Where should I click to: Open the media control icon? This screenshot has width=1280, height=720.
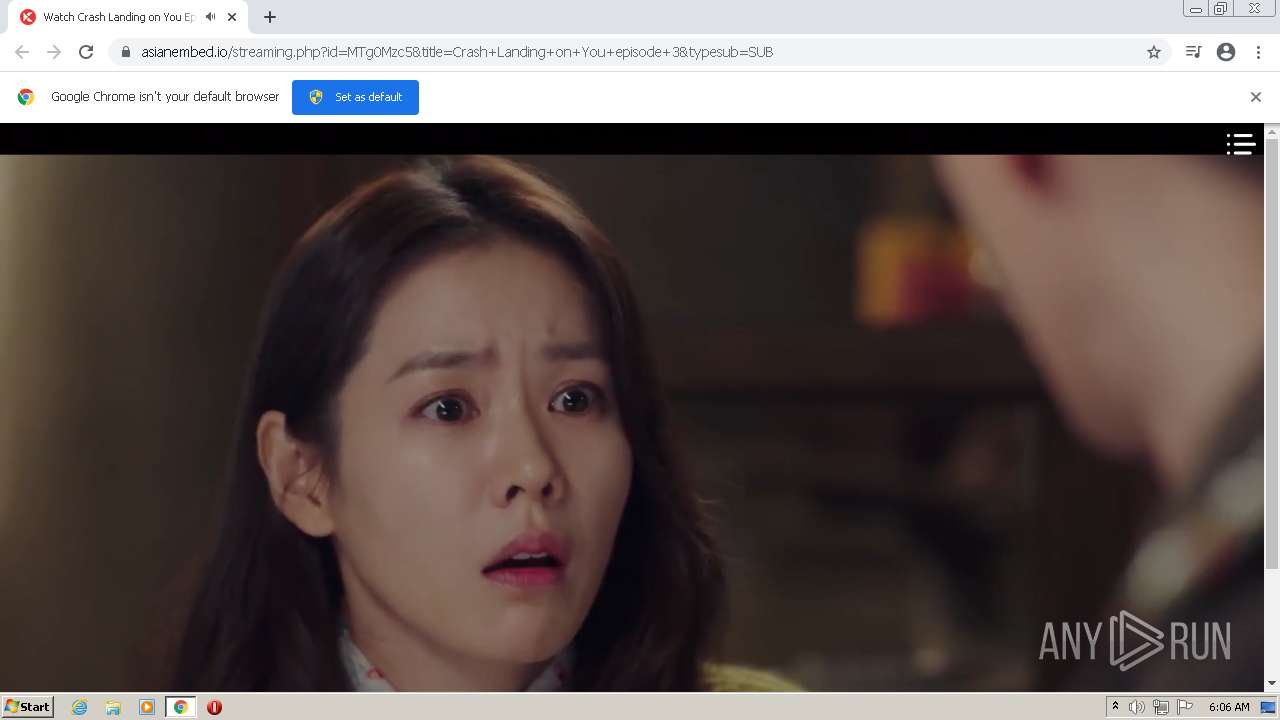tap(1193, 52)
